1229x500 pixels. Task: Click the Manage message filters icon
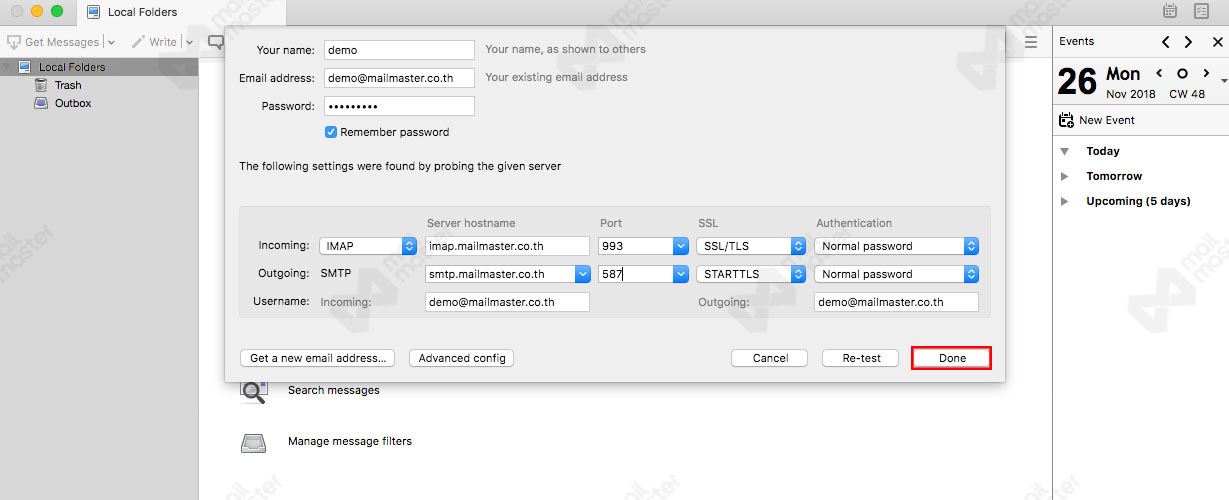(x=254, y=442)
